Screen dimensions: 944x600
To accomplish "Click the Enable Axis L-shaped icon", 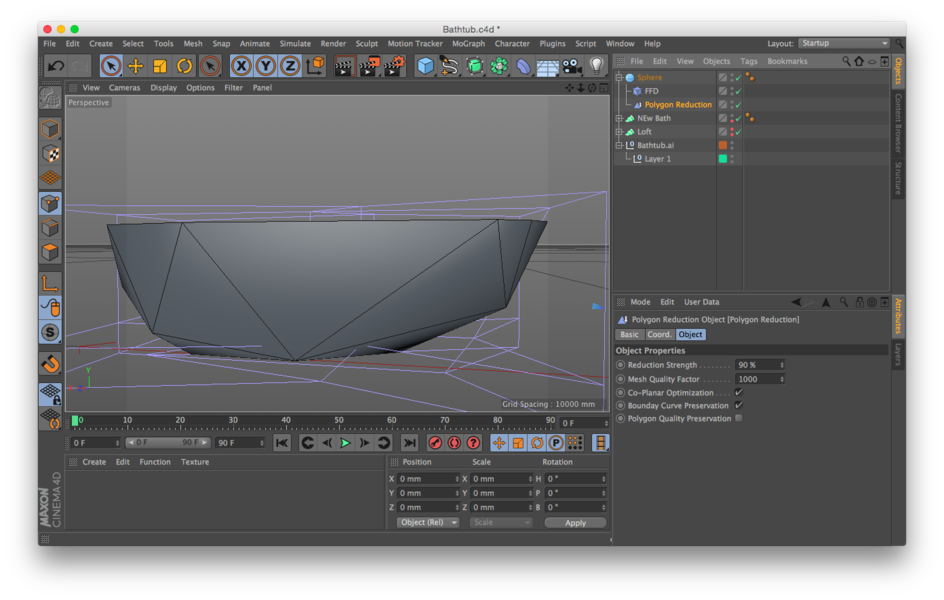I will point(51,283).
